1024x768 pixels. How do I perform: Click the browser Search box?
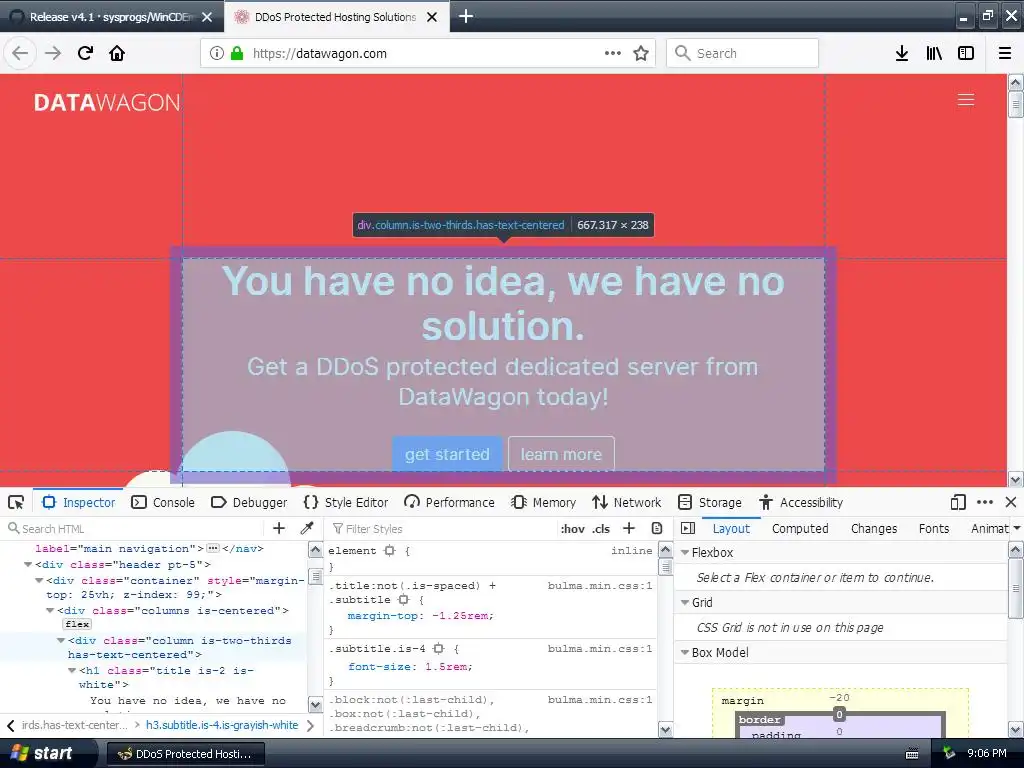point(742,53)
